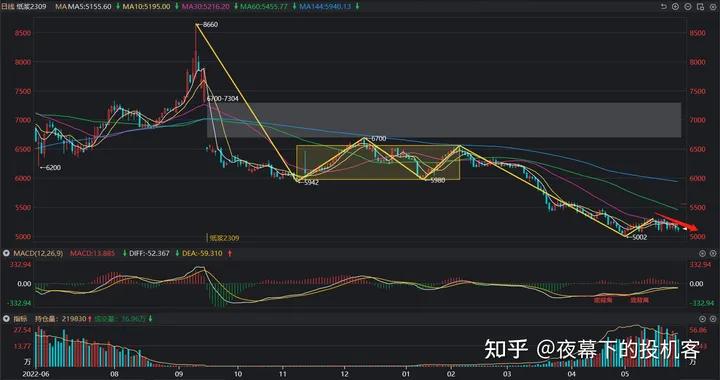Click the 8660 peak price label
Screen dimensions: 720x380
(x=210, y=25)
